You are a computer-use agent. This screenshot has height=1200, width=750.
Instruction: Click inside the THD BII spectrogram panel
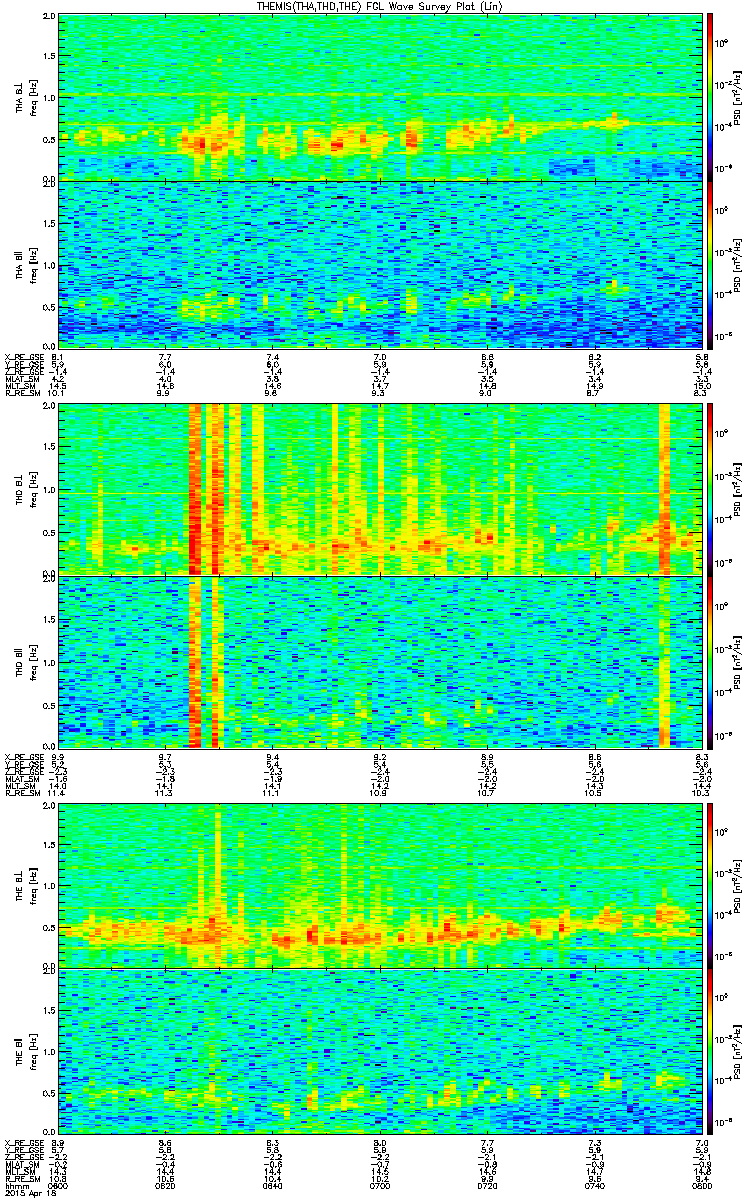[380, 662]
